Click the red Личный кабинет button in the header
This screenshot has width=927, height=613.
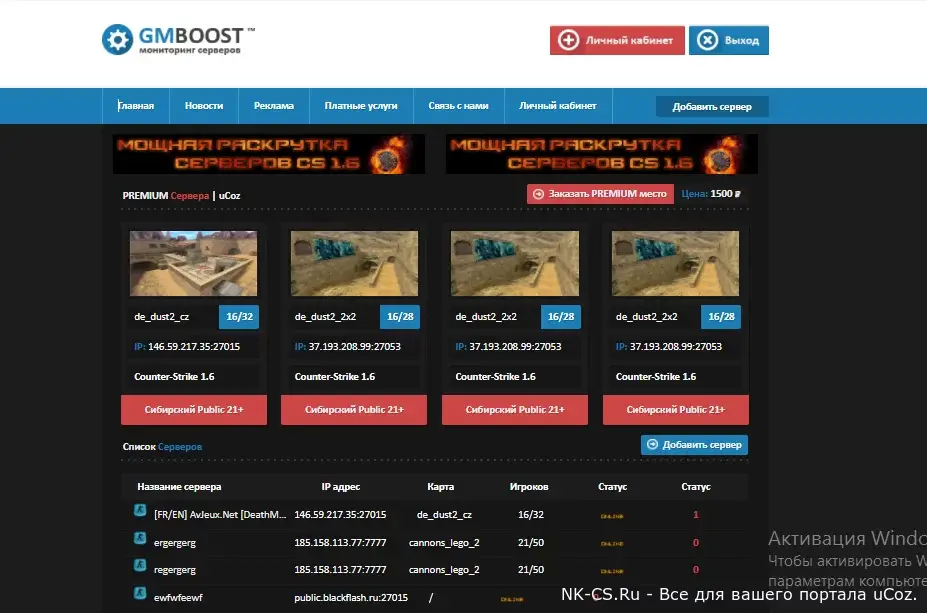[x=617, y=40]
